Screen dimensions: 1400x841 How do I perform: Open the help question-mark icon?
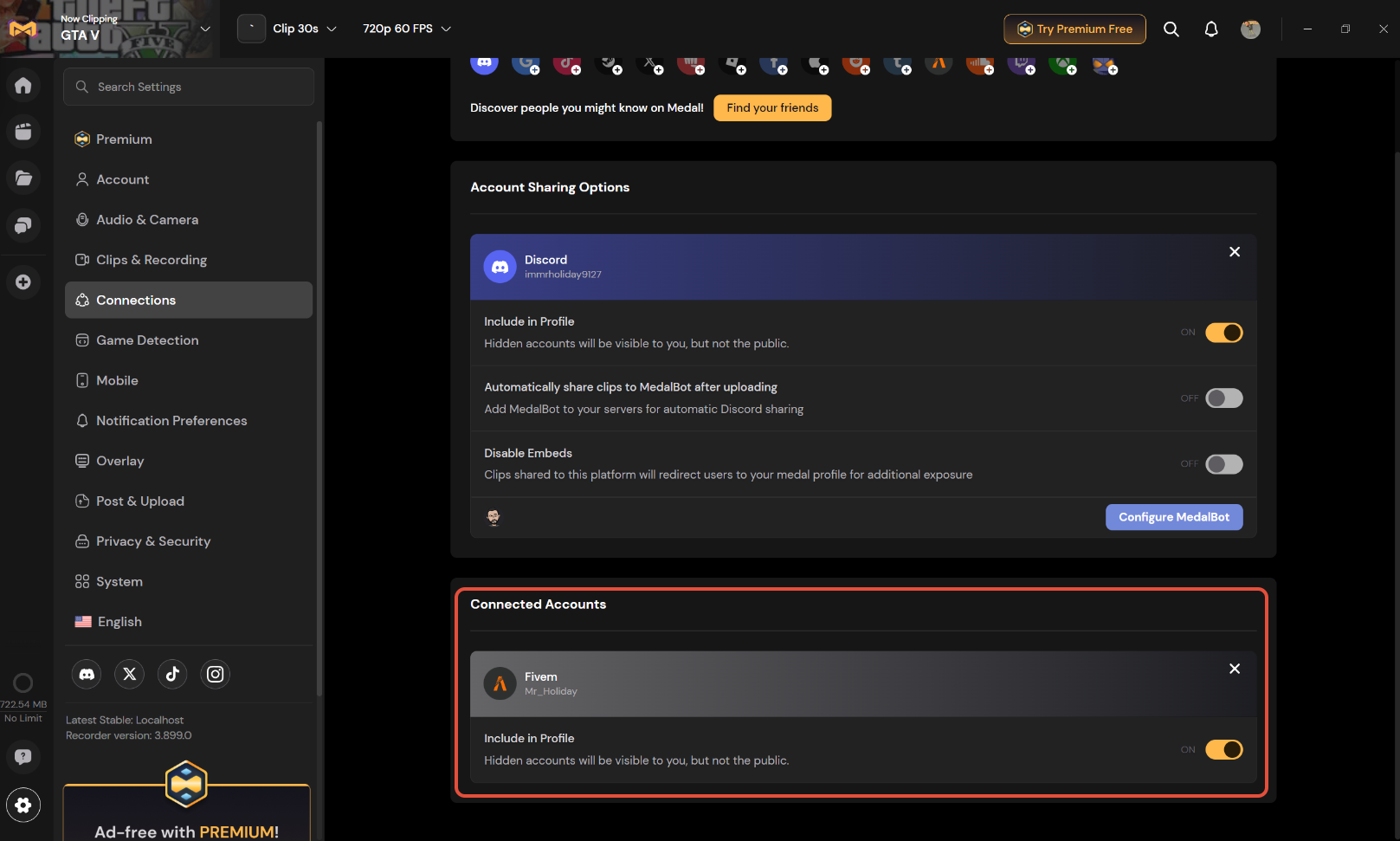23,757
